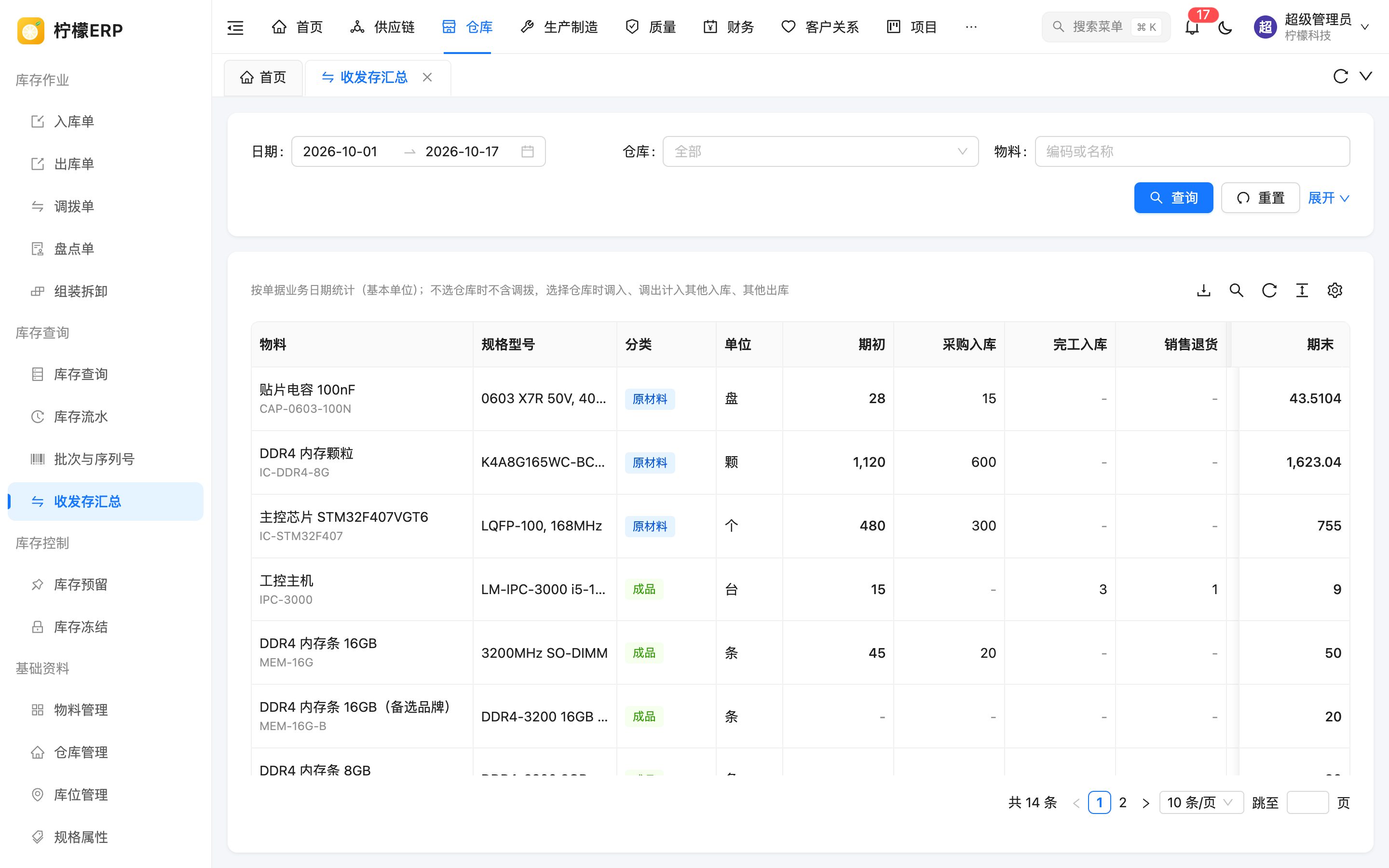
Task: Click the IC-DDR4-8G material code
Action: pos(295,473)
